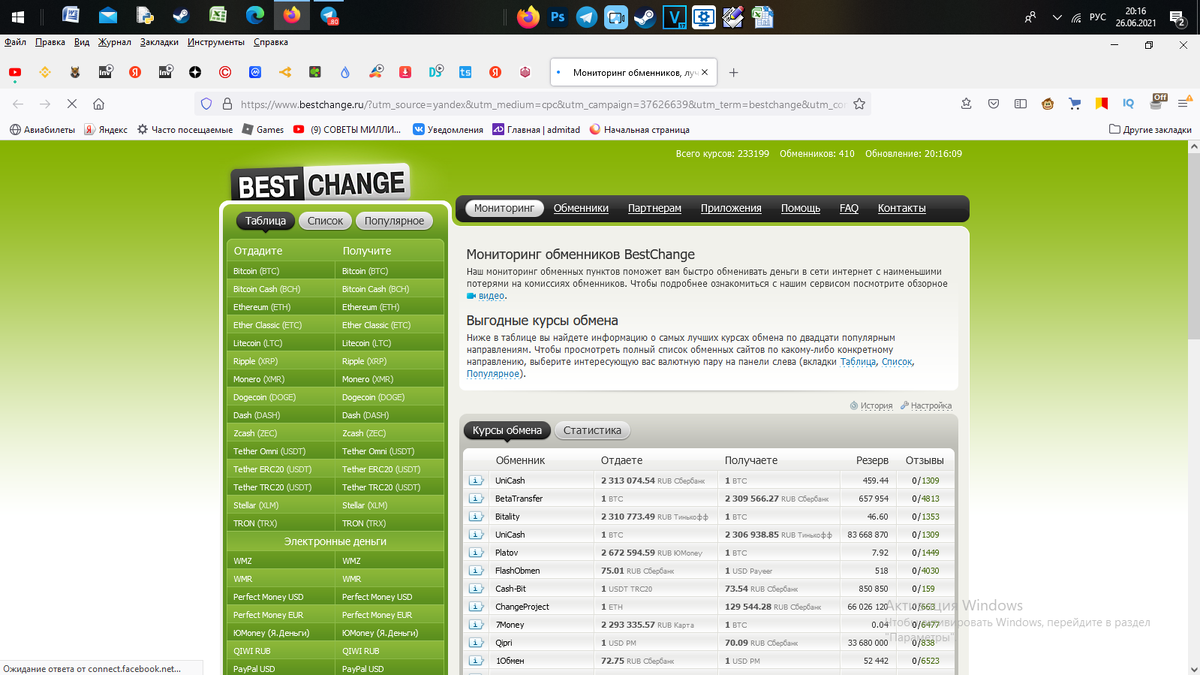The width and height of the screenshot is (1200, 675).
Task: Open the pinned red download-arrow tab
Action: point(405,72)
